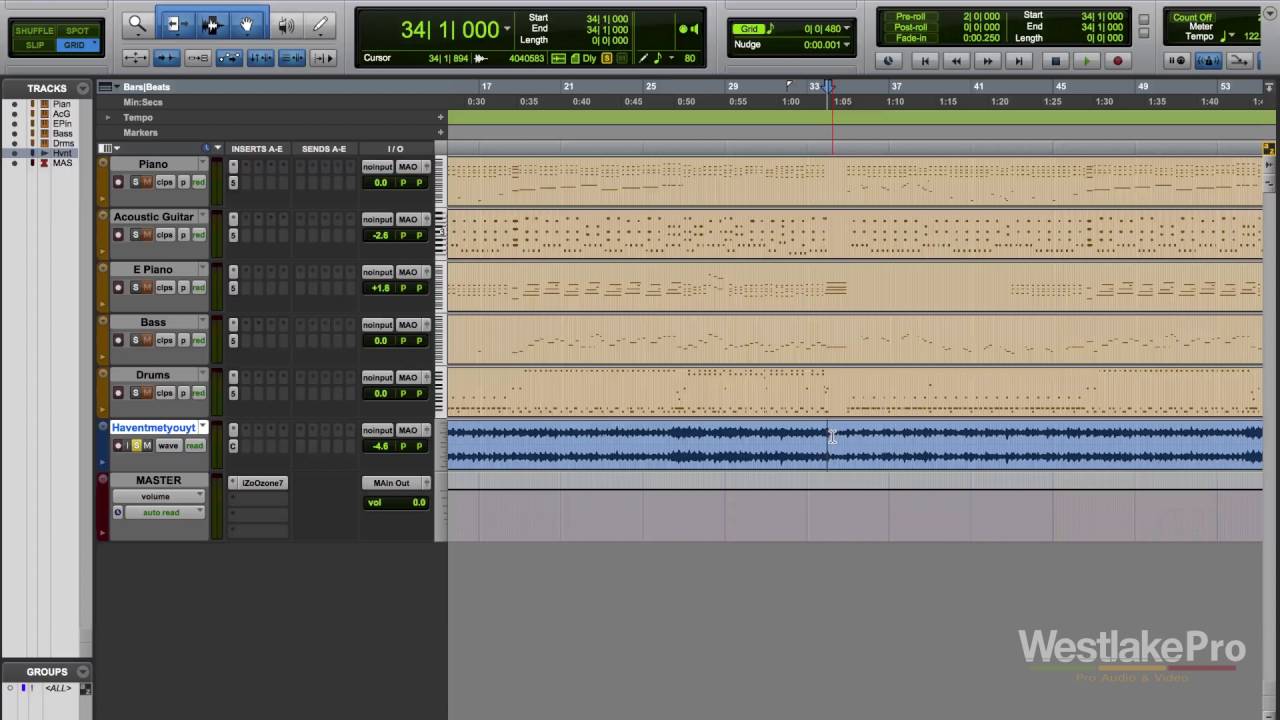
Task: Click the SENDS A-E column header
Action: (324, 149)
